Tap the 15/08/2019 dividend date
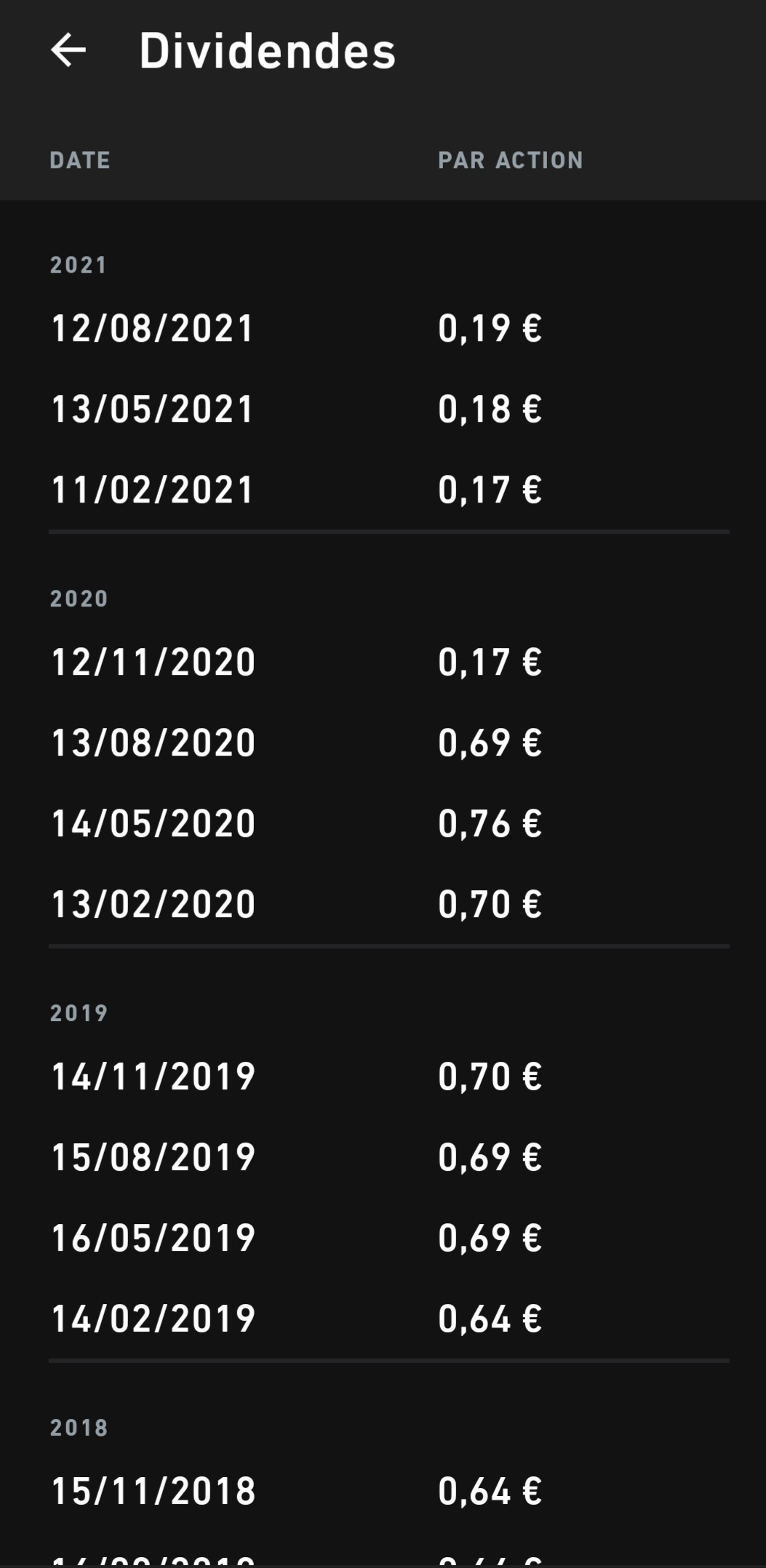Viewport: 766px width, 1568px height. click(153, 1157)
